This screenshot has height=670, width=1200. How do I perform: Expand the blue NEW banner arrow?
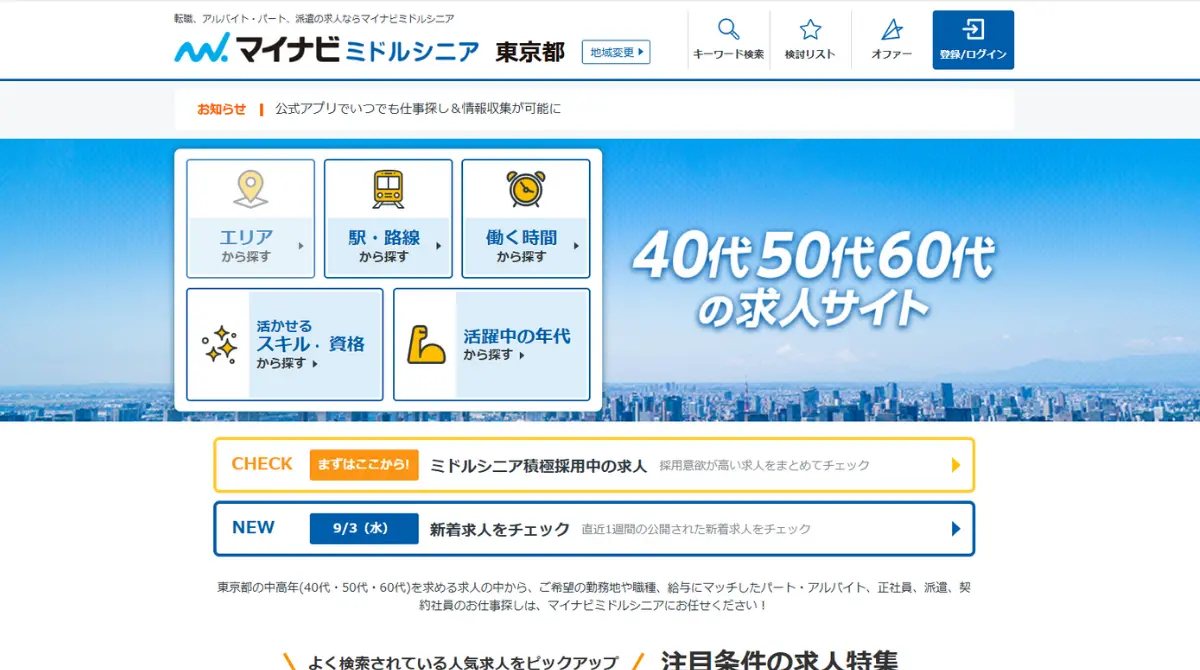pyautogui.click(x=955, y=528)
